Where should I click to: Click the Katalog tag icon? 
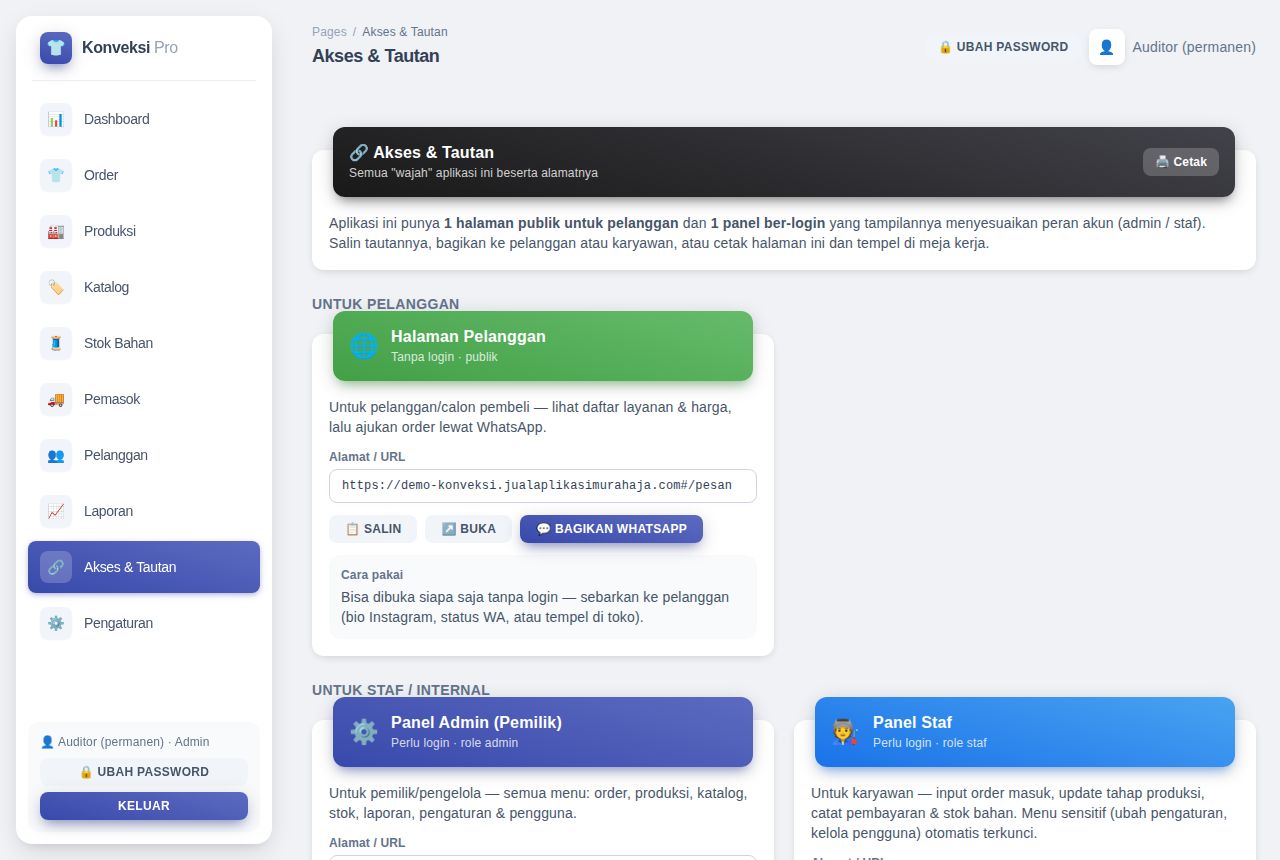56,287
